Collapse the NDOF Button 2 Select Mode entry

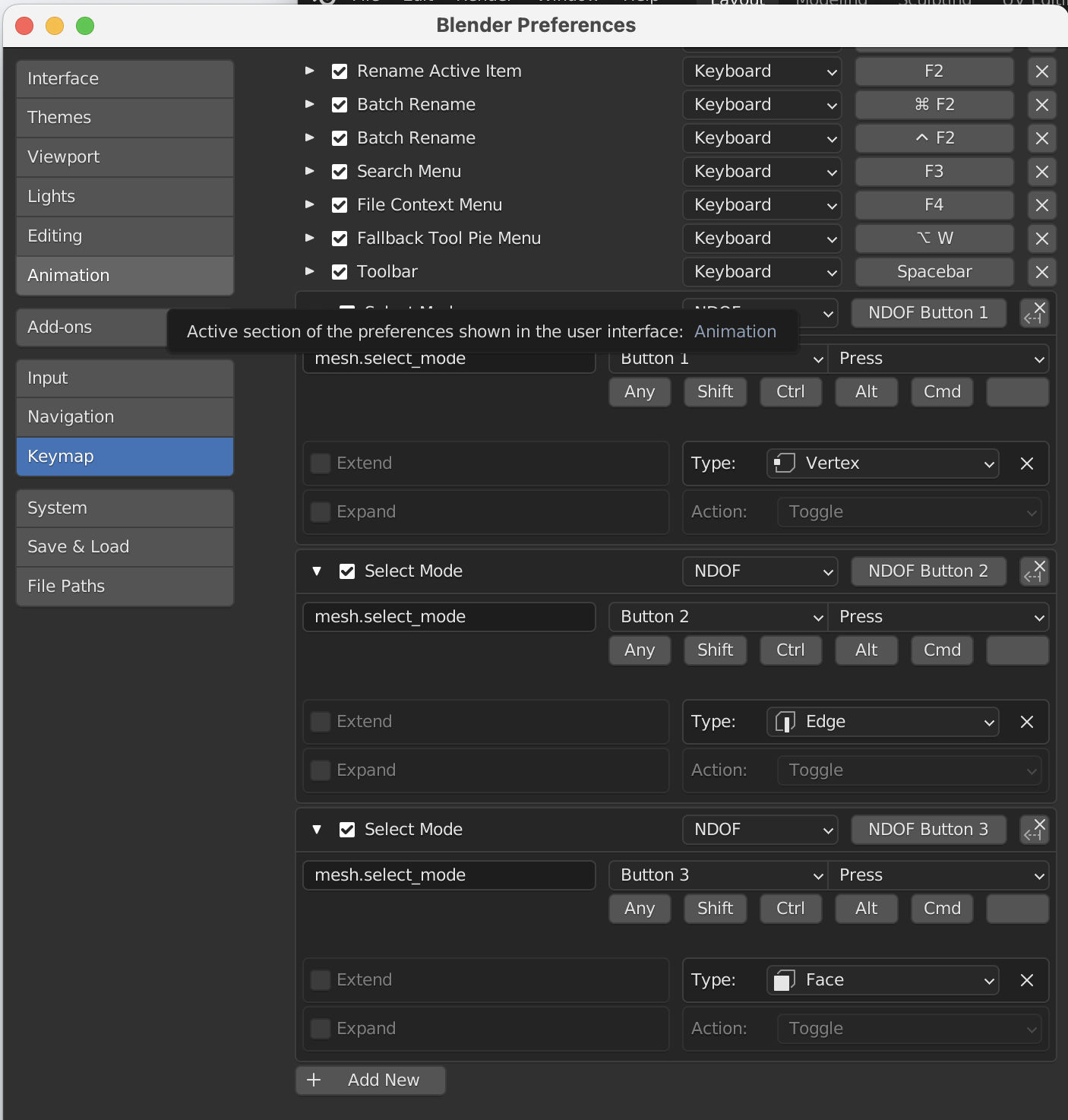pyautogui.click(x=317, y=571)
